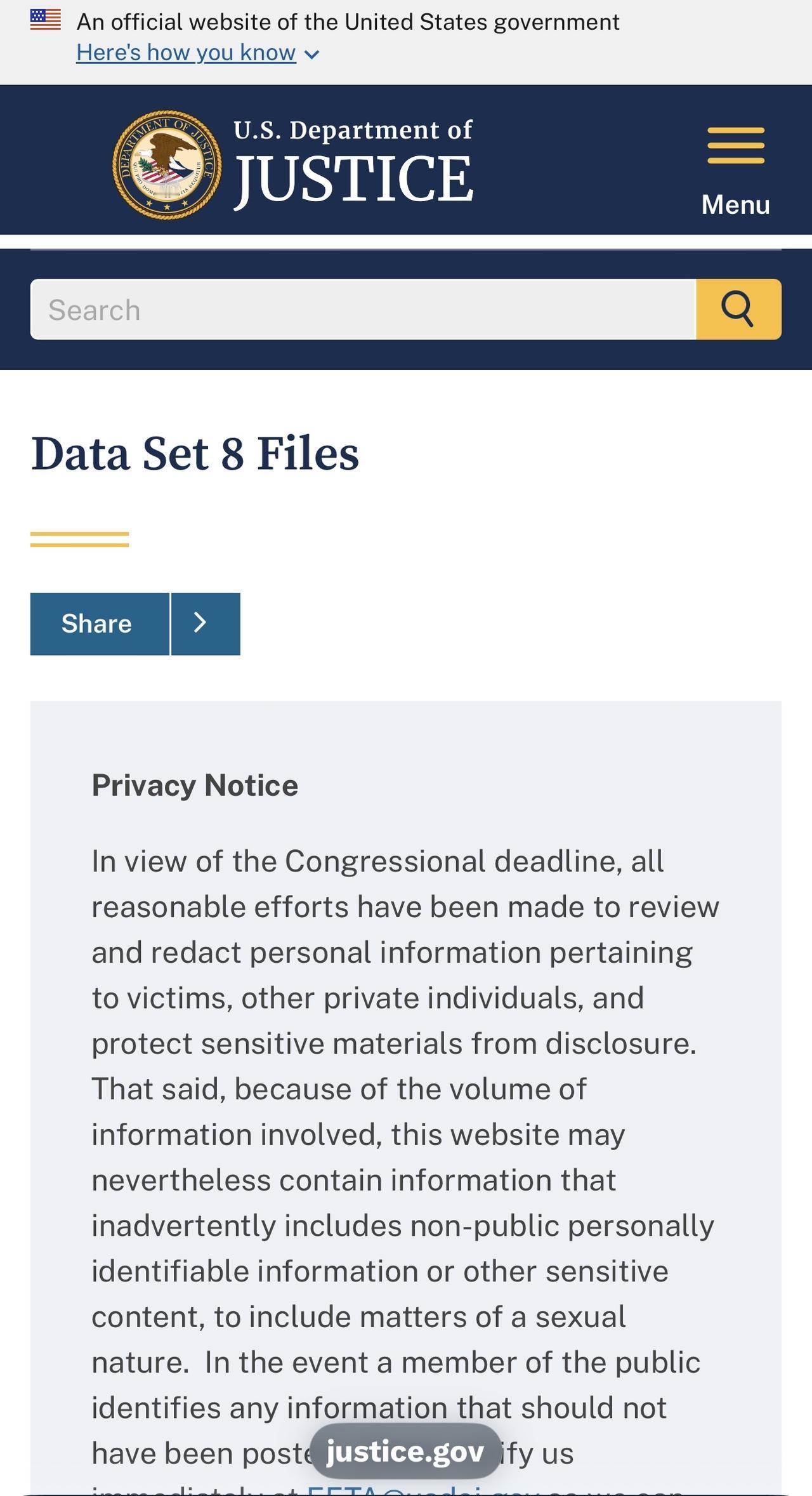Expand the Here's how you know disclosure
Image resolution: width=812 pixels, height=1496 pixels.
[186, 52]
